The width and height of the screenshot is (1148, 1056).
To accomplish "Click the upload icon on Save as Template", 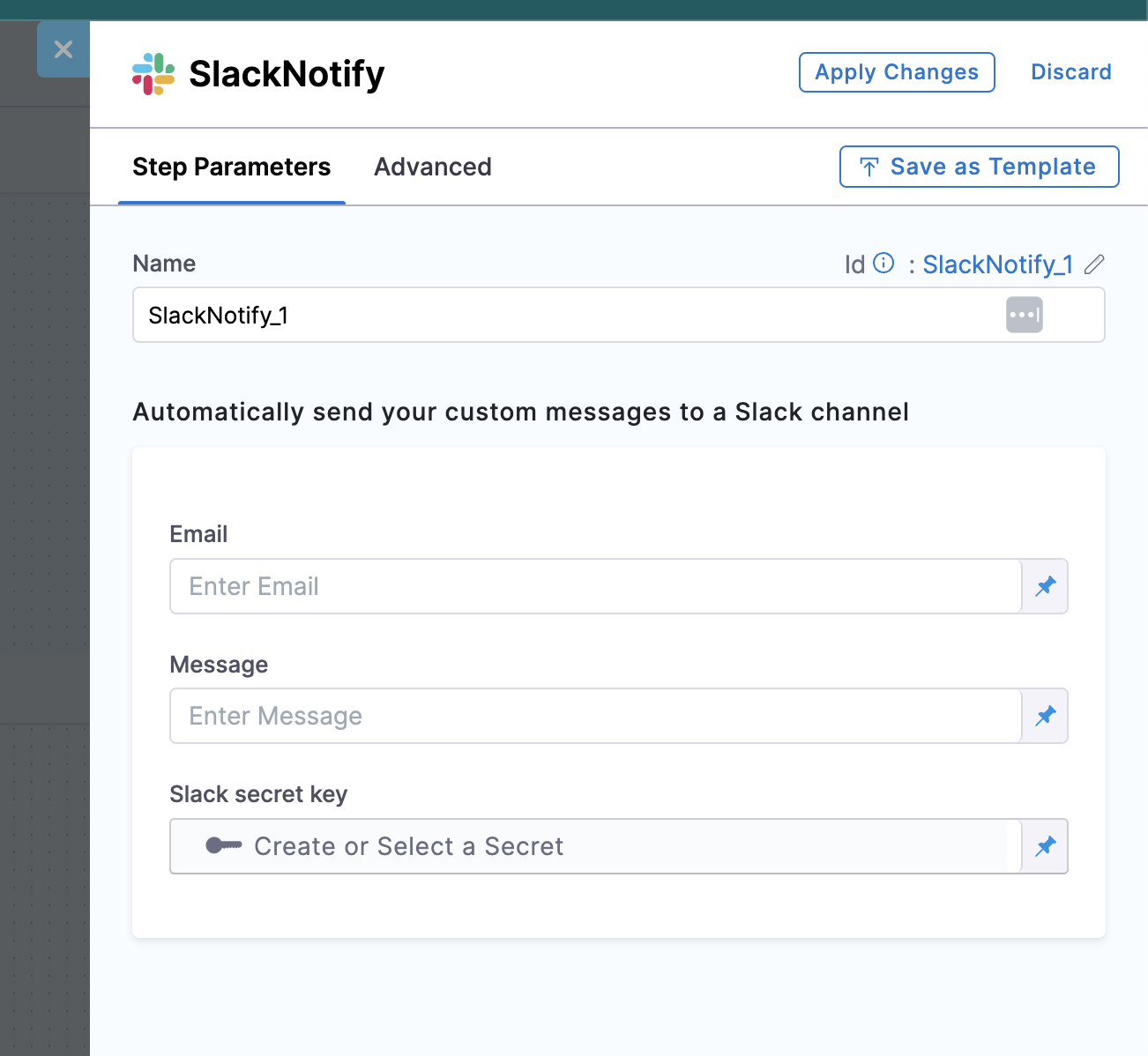I will [x=869, y=167].
